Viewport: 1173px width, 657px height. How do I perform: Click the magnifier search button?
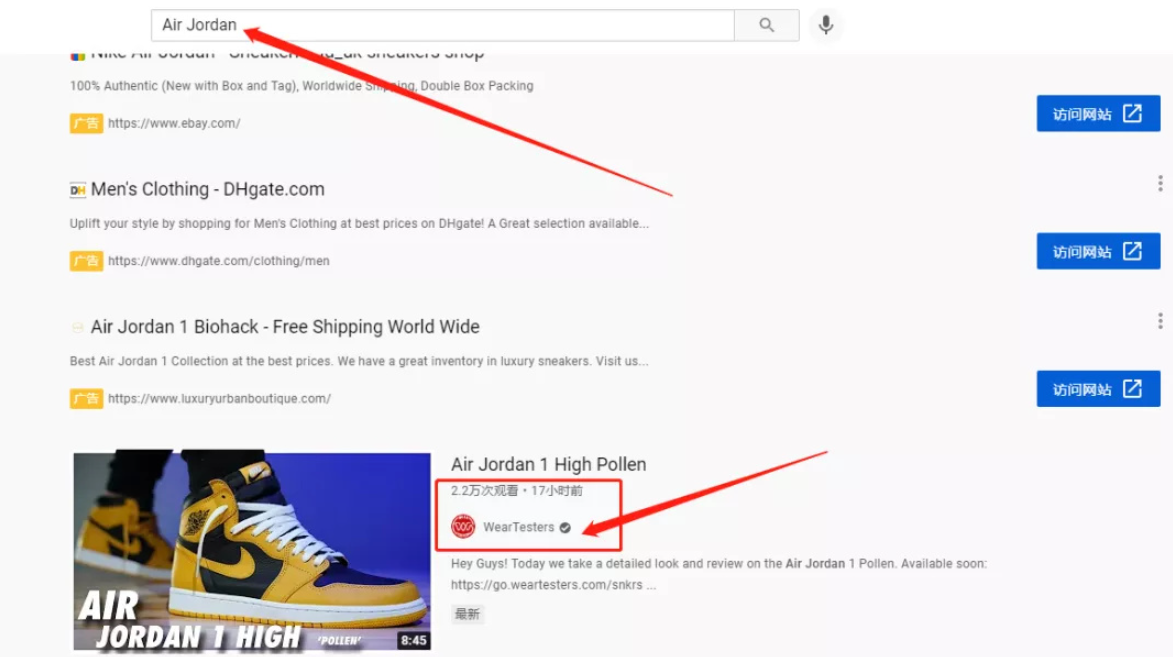766,25
